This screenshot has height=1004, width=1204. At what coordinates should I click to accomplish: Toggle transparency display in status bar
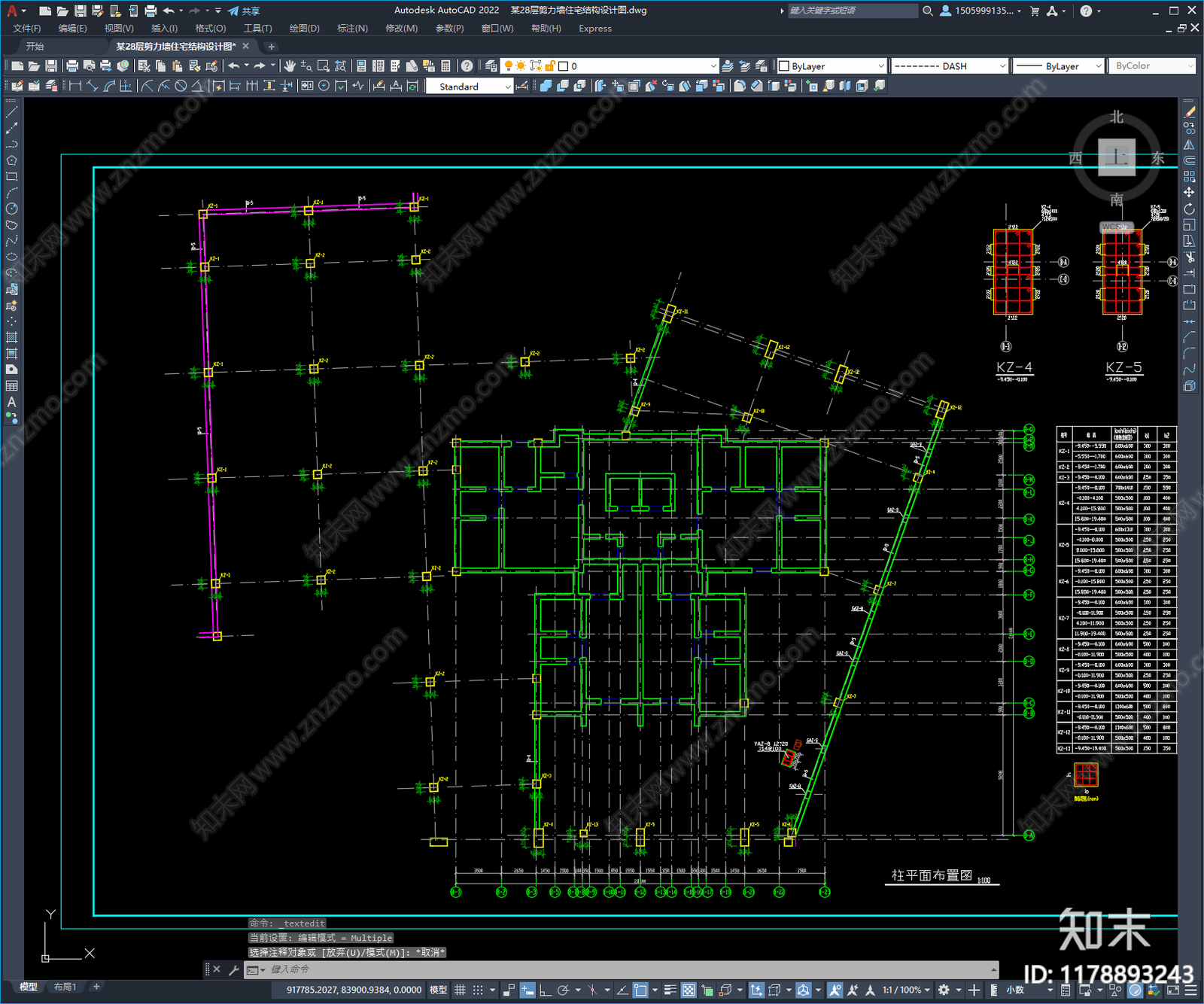pos(689,990)
